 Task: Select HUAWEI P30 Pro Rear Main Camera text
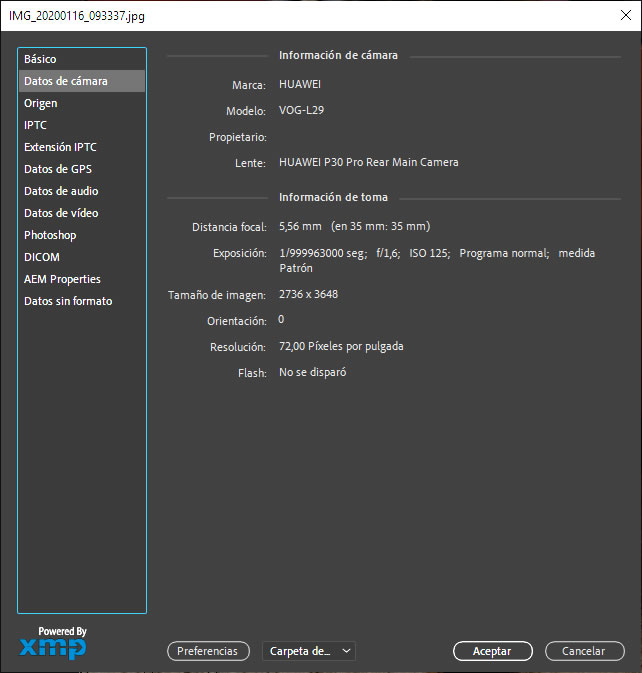(369, 162)
